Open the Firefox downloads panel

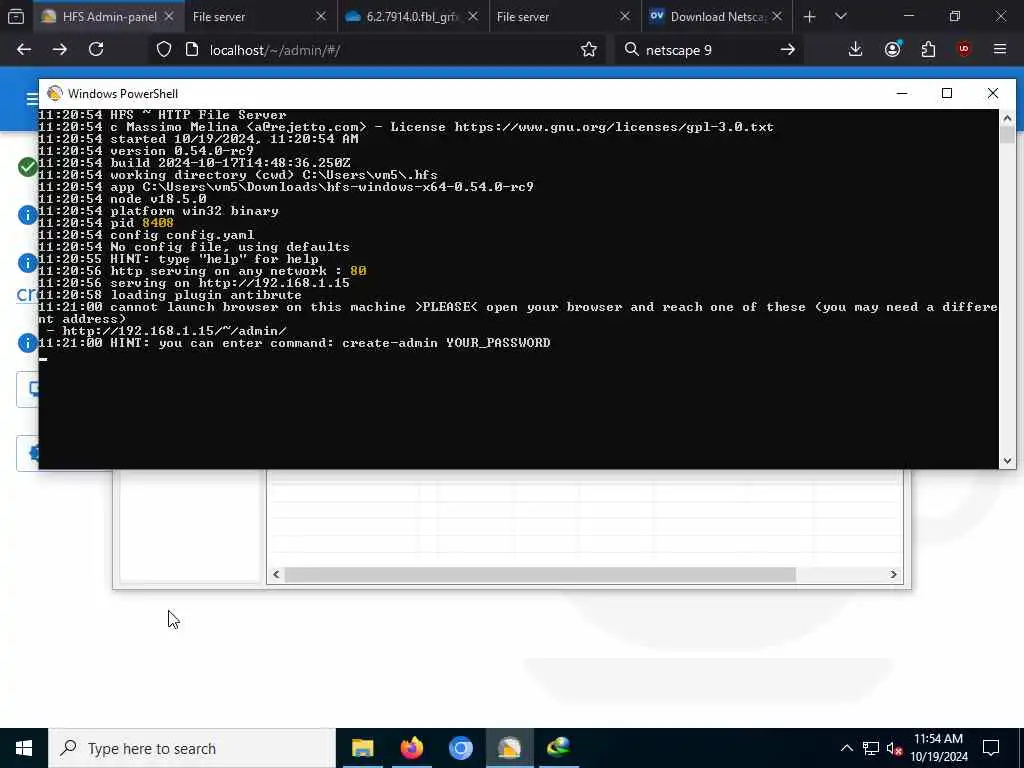pos(856,50)
